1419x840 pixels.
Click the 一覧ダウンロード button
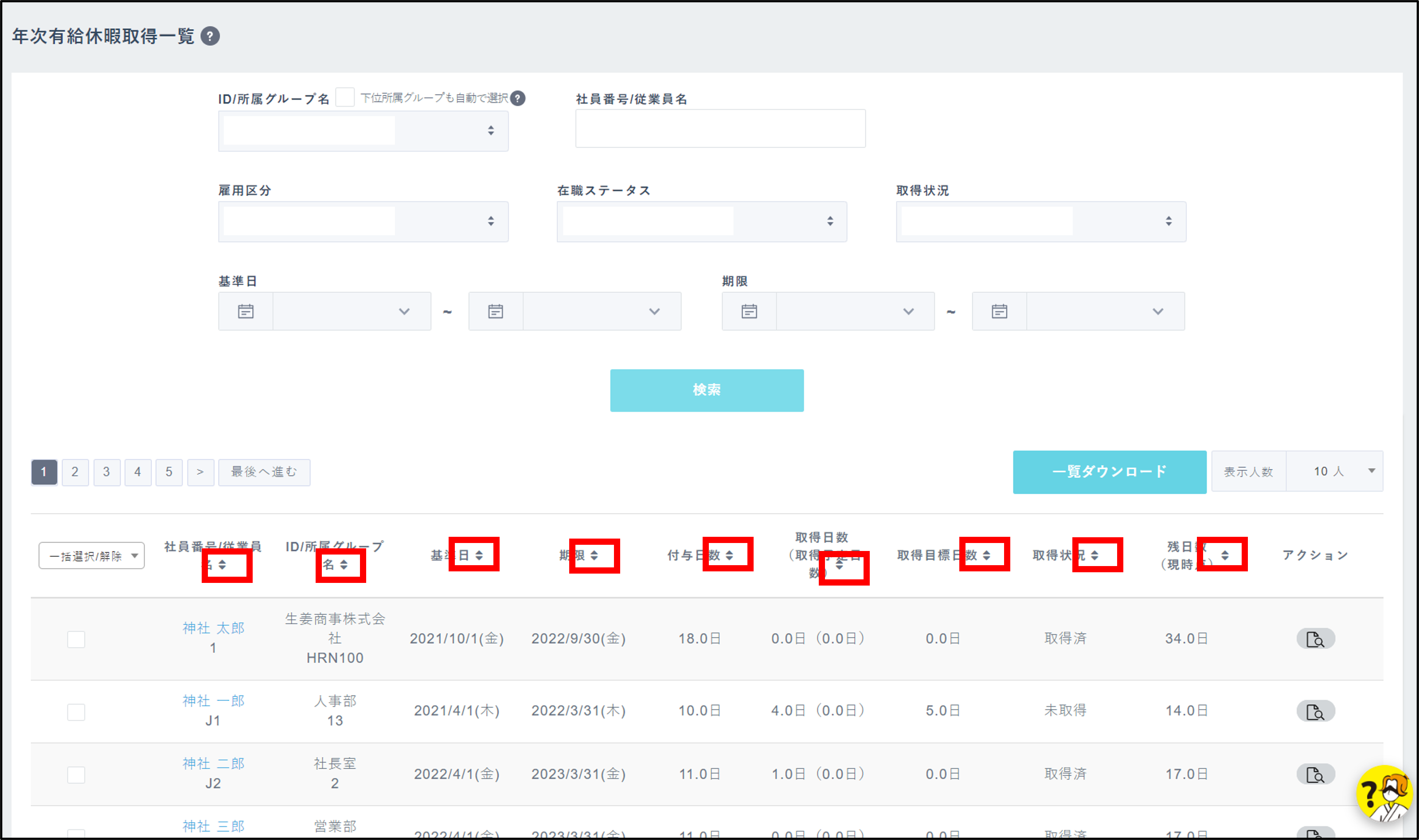coord(1109,472)
